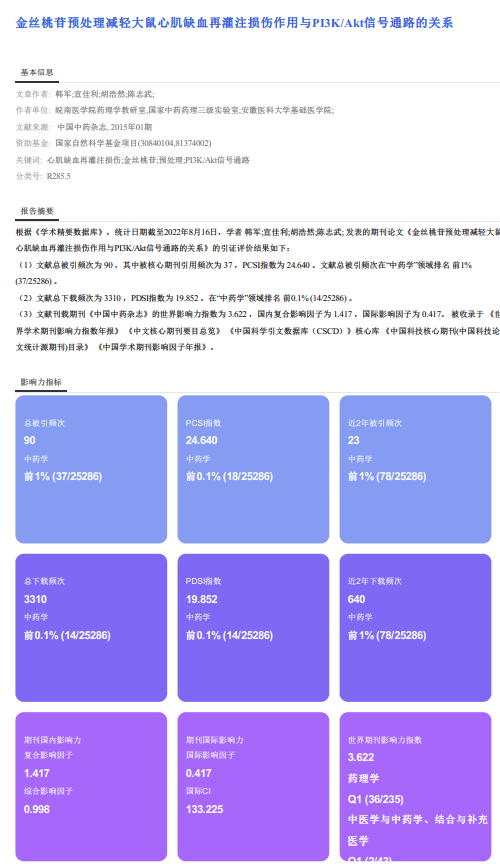Click the funding project 国家自然科学基金项目 text
The width and height of the screenshot is (500, 867).
pyautogui.click(x=133, y=143)
